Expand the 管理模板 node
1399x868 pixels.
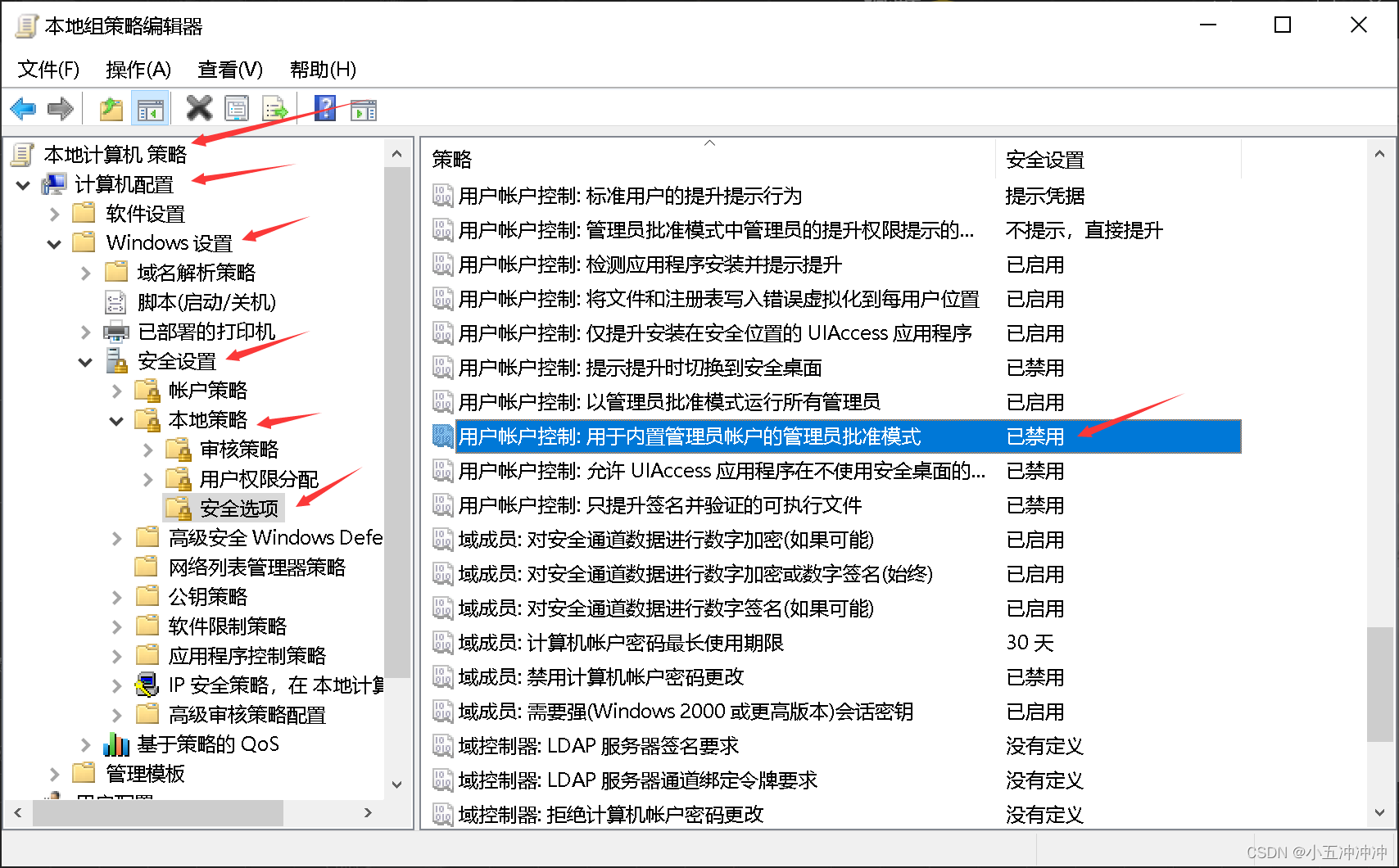pyautogui.click(x=54, y=775)
